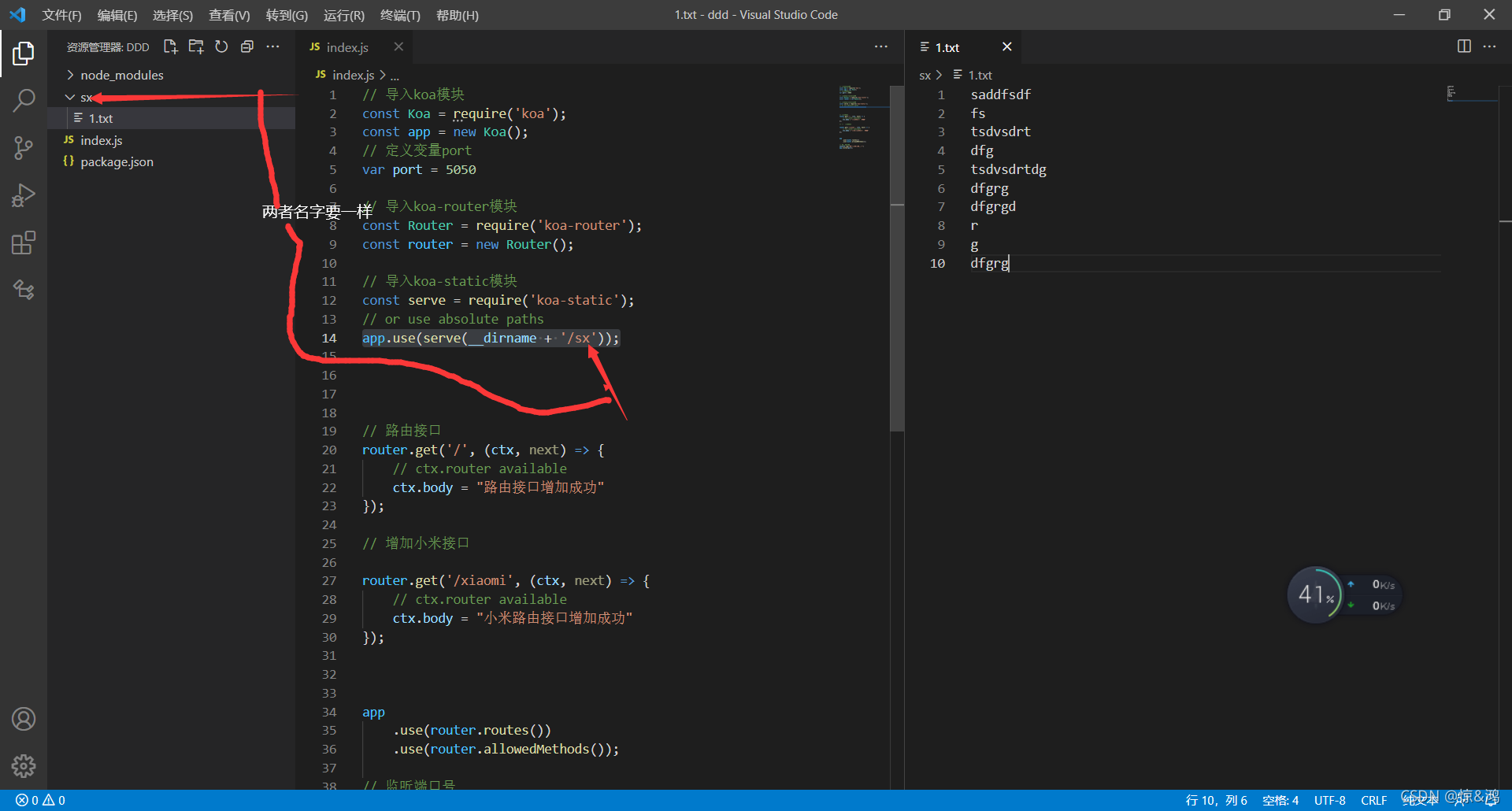Click the left editor vertical scrollbar thumb

click(897, 258)
